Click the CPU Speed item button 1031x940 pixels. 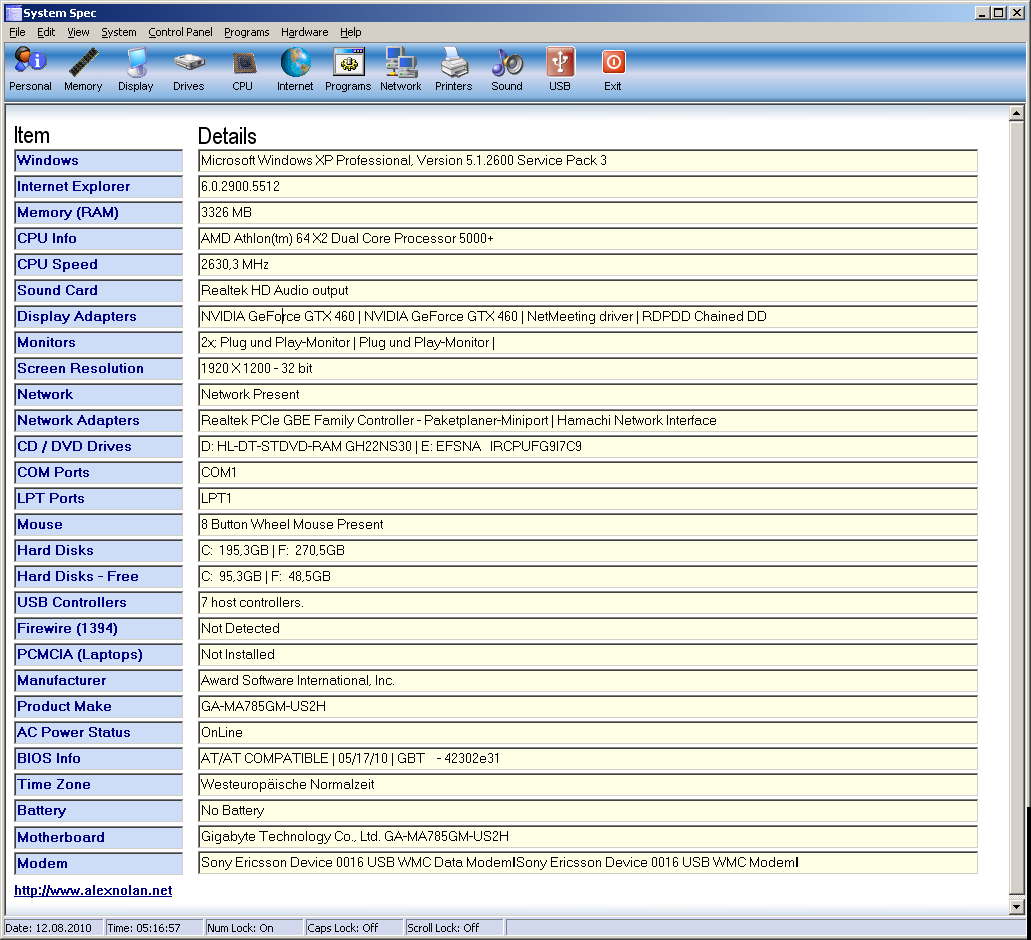click(99, 265)
